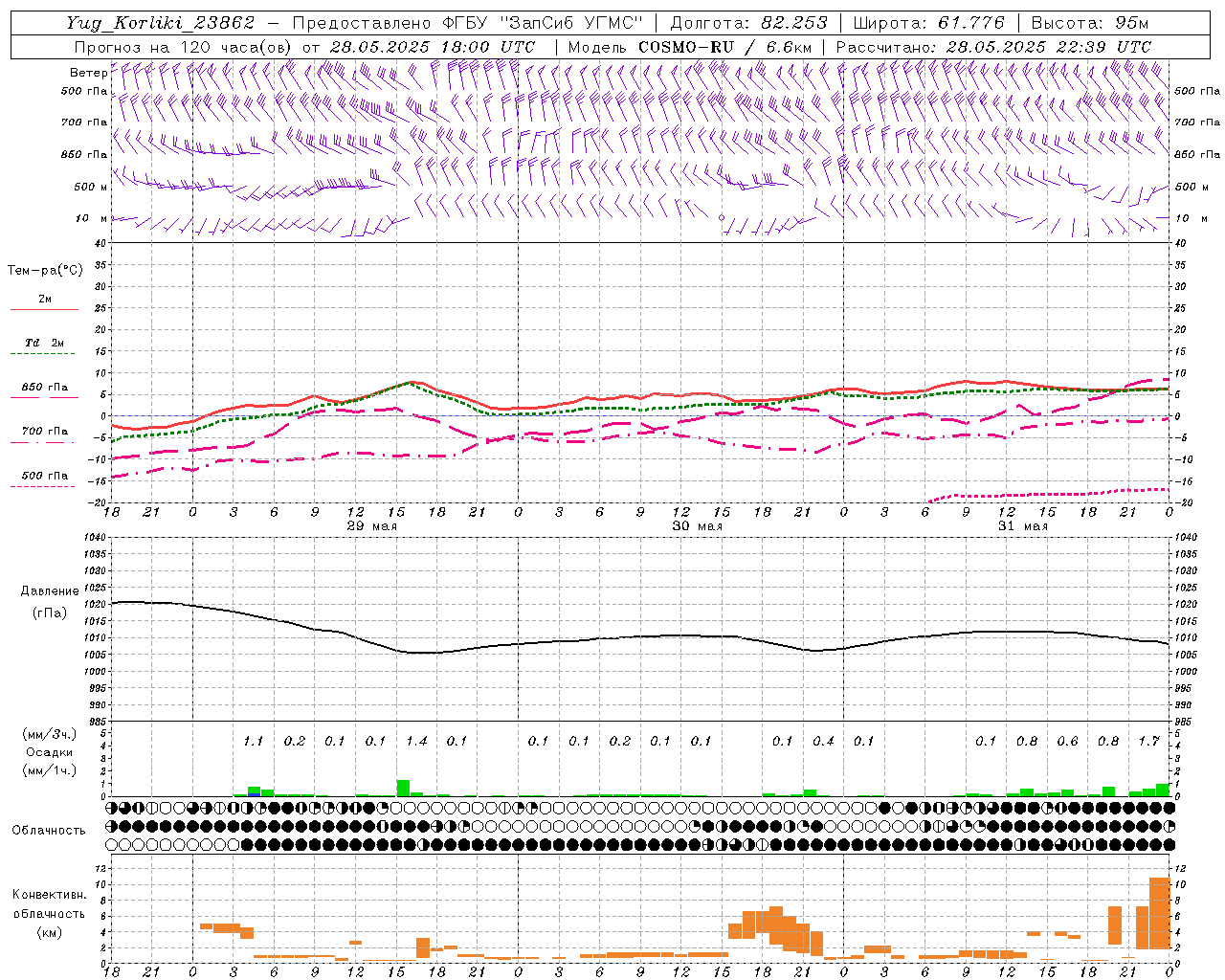Click the Td 2м legend entry
1225x980 pixels.
pos(45,343)
